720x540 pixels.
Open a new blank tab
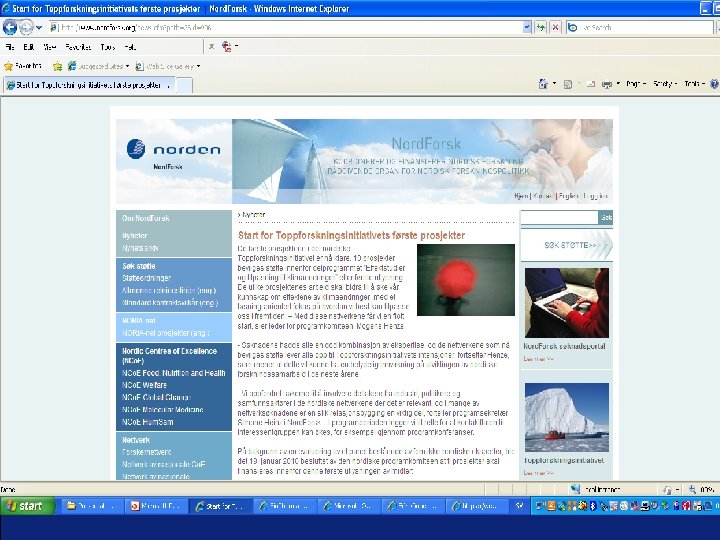pyautogui.click(x=184, y=85)
